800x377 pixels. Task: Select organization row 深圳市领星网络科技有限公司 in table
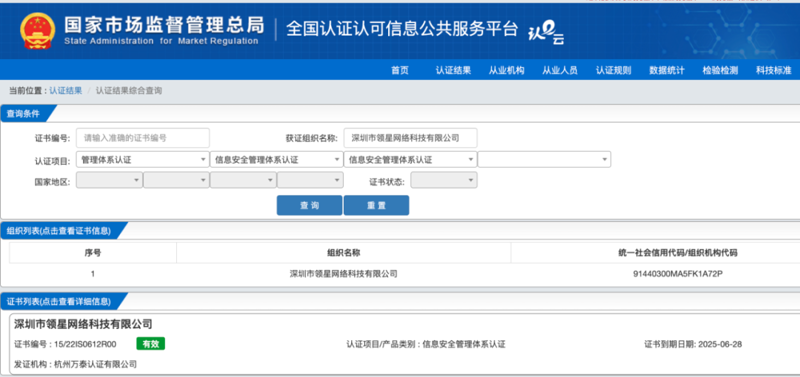tap(343, 274)
